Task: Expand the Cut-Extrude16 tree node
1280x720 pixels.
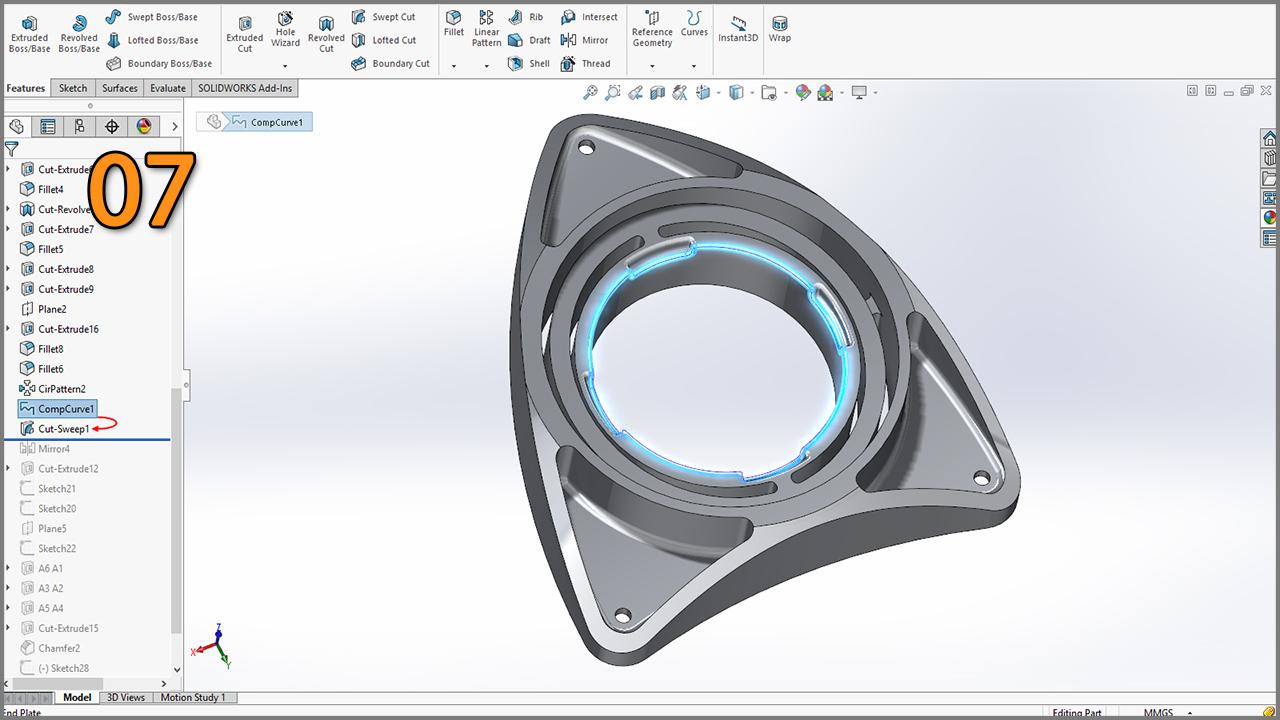Action: [x=9, y=329]
